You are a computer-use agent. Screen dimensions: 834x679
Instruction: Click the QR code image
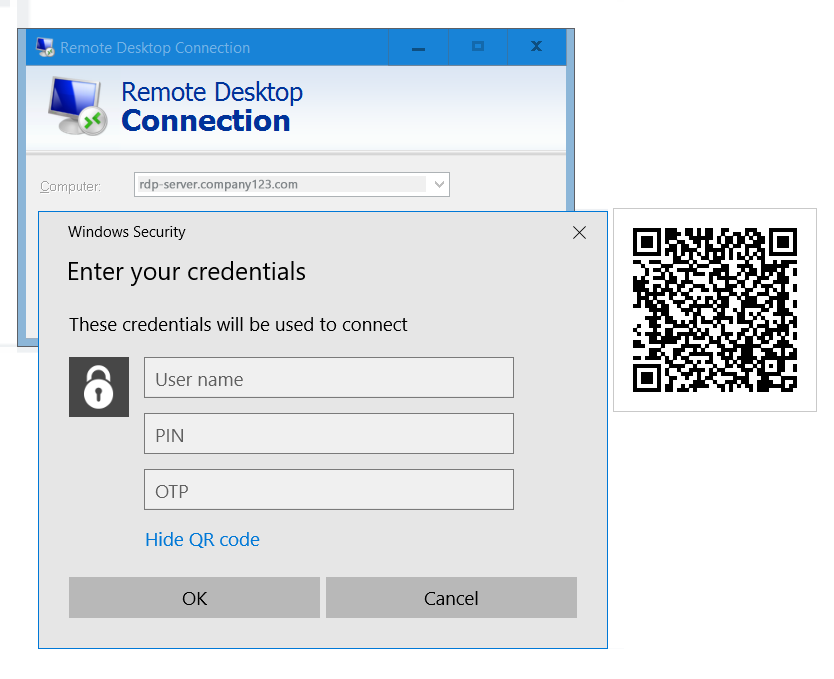(714, 310)
